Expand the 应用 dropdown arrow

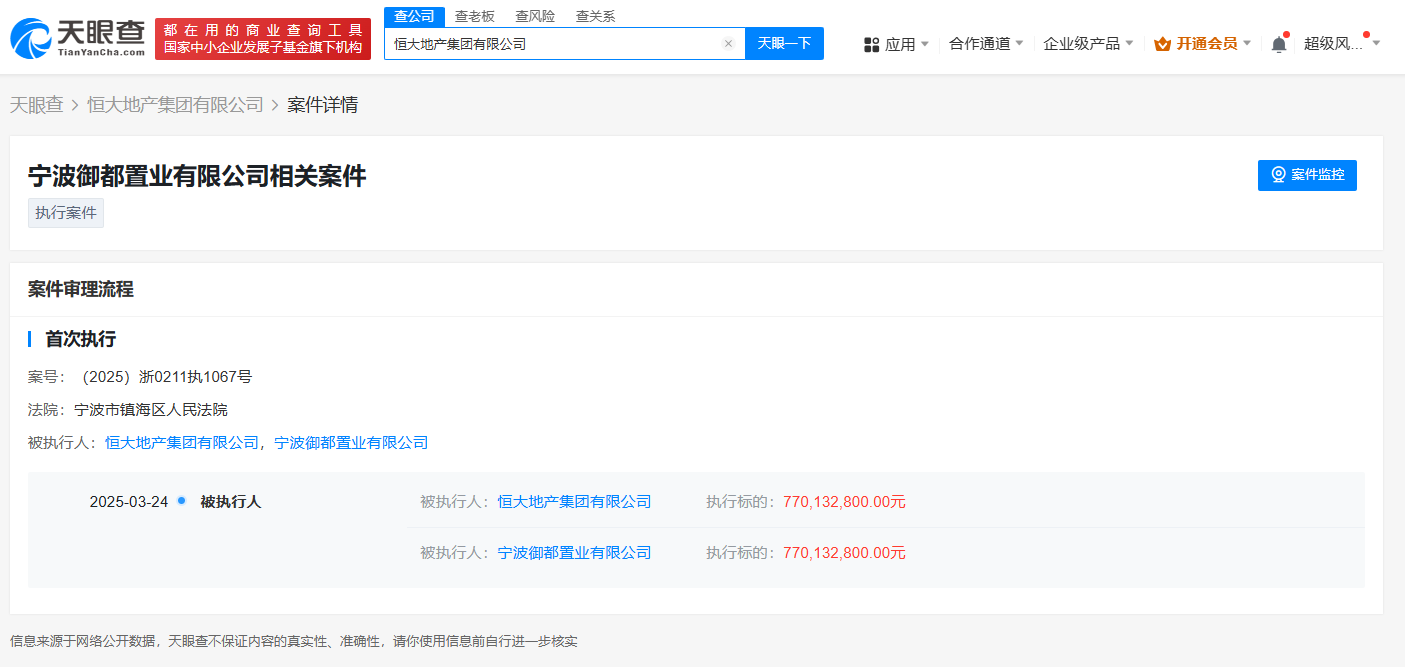tap(924, 44)
